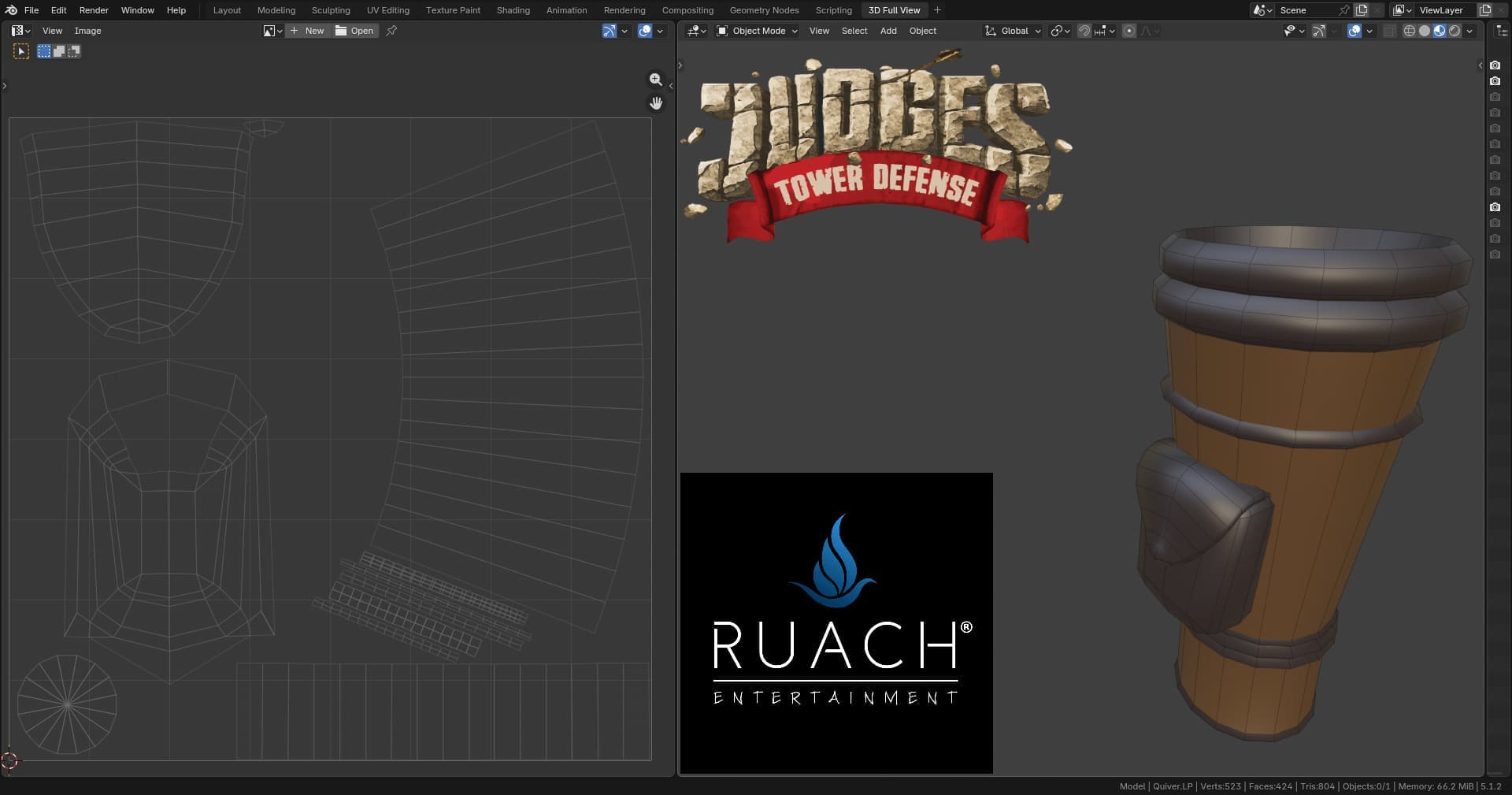Select the Select Box tool in UV editor
1512x795 pixels.
[x=21, y=51]
